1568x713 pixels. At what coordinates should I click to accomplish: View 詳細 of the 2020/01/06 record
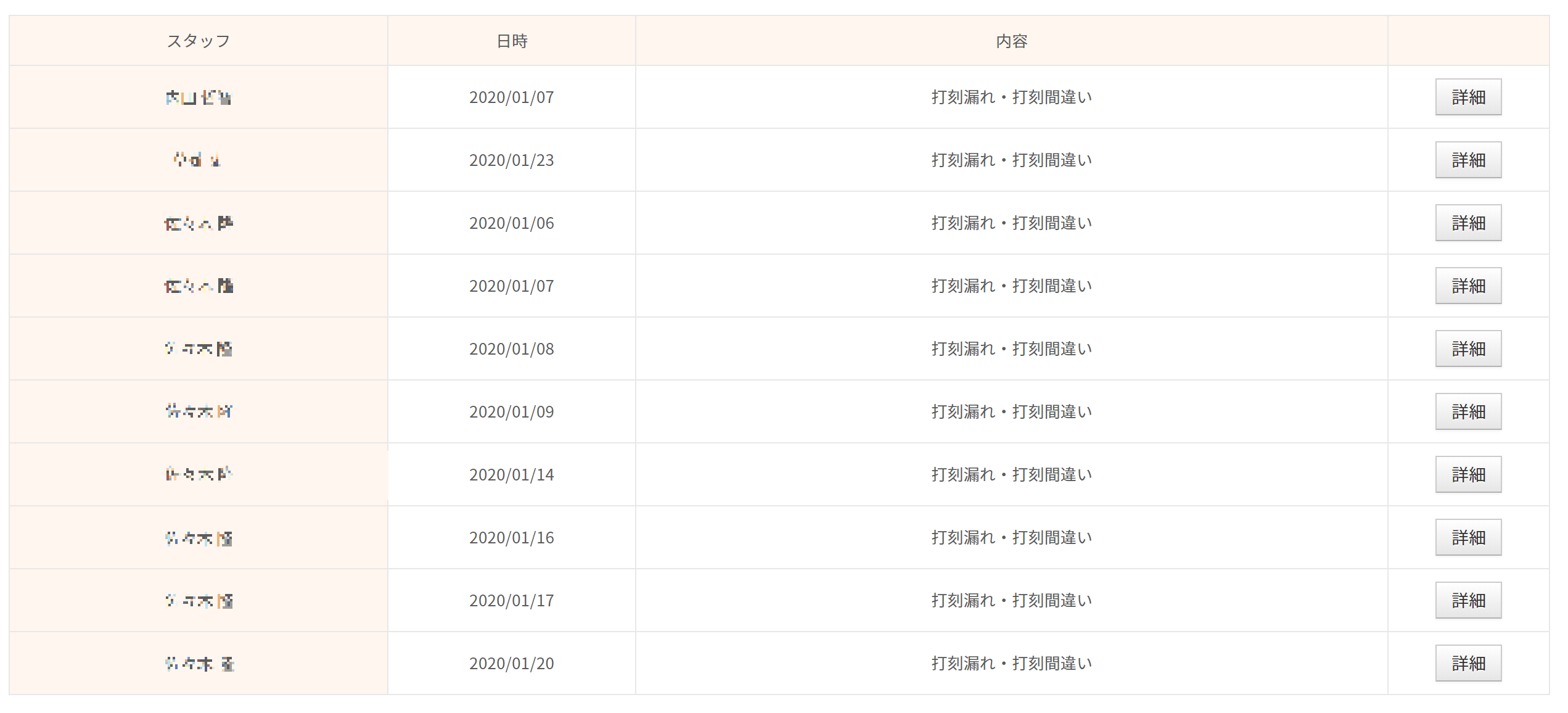pos(1467,223)
